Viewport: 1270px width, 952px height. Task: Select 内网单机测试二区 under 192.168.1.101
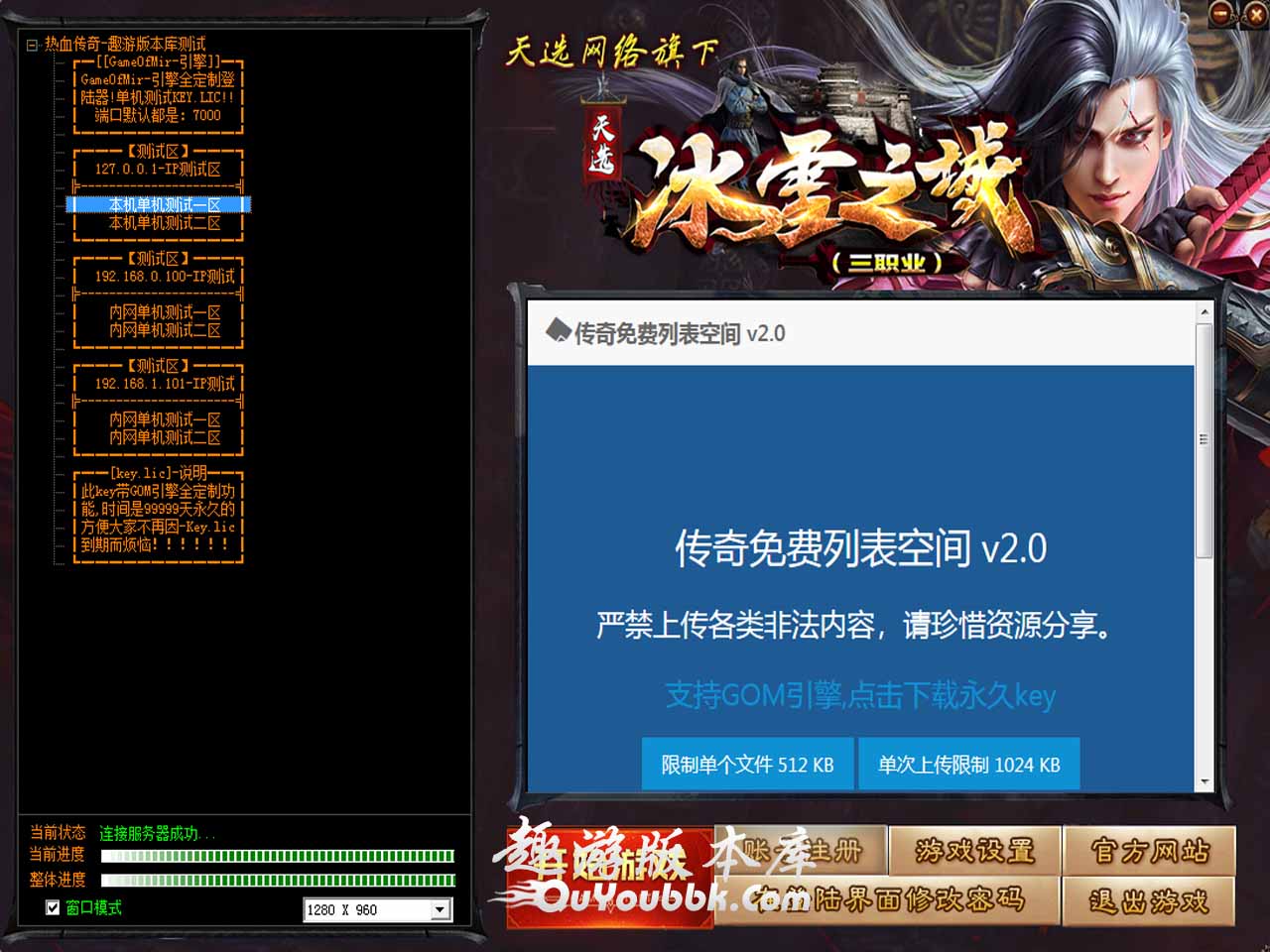[164, 437]
